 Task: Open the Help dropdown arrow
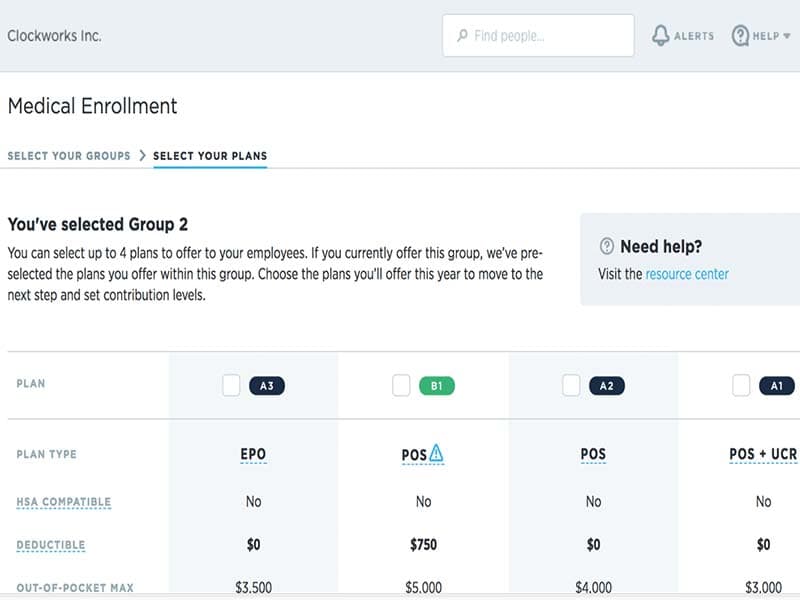point(786,37)
